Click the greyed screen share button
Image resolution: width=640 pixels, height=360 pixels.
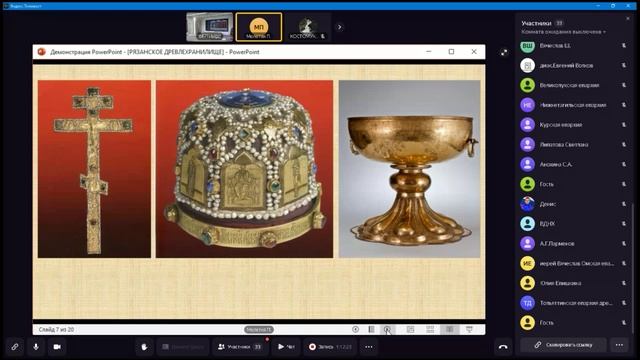pyautogui.click(x=183, y=347)
